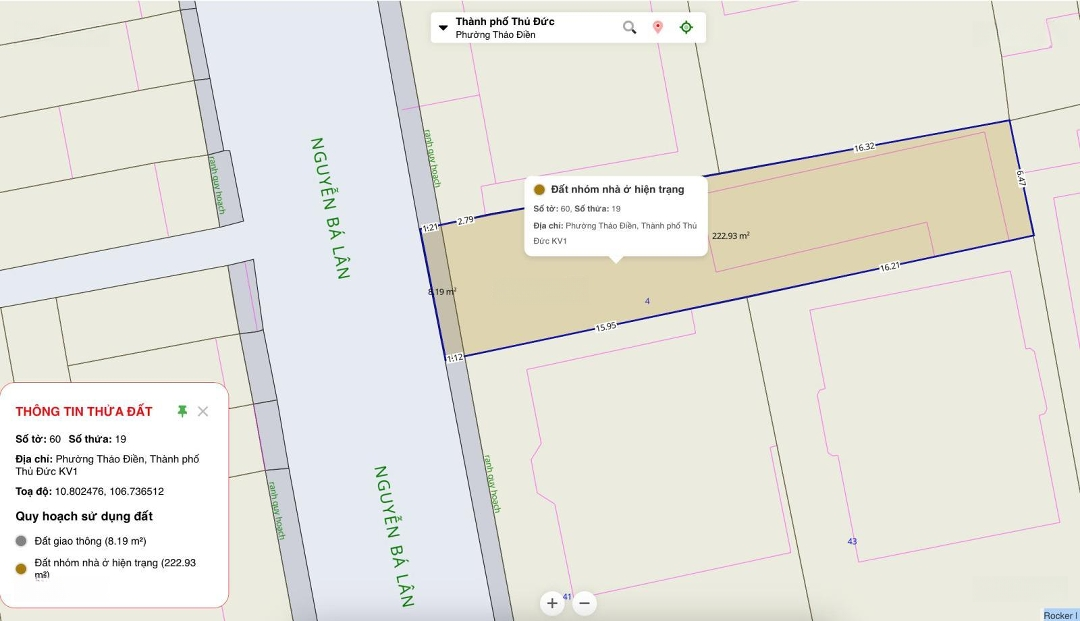1080x621 pixels.
Task: Select the Phường Thảo Điền ward subtitle
Action: [x=495, y=35]
